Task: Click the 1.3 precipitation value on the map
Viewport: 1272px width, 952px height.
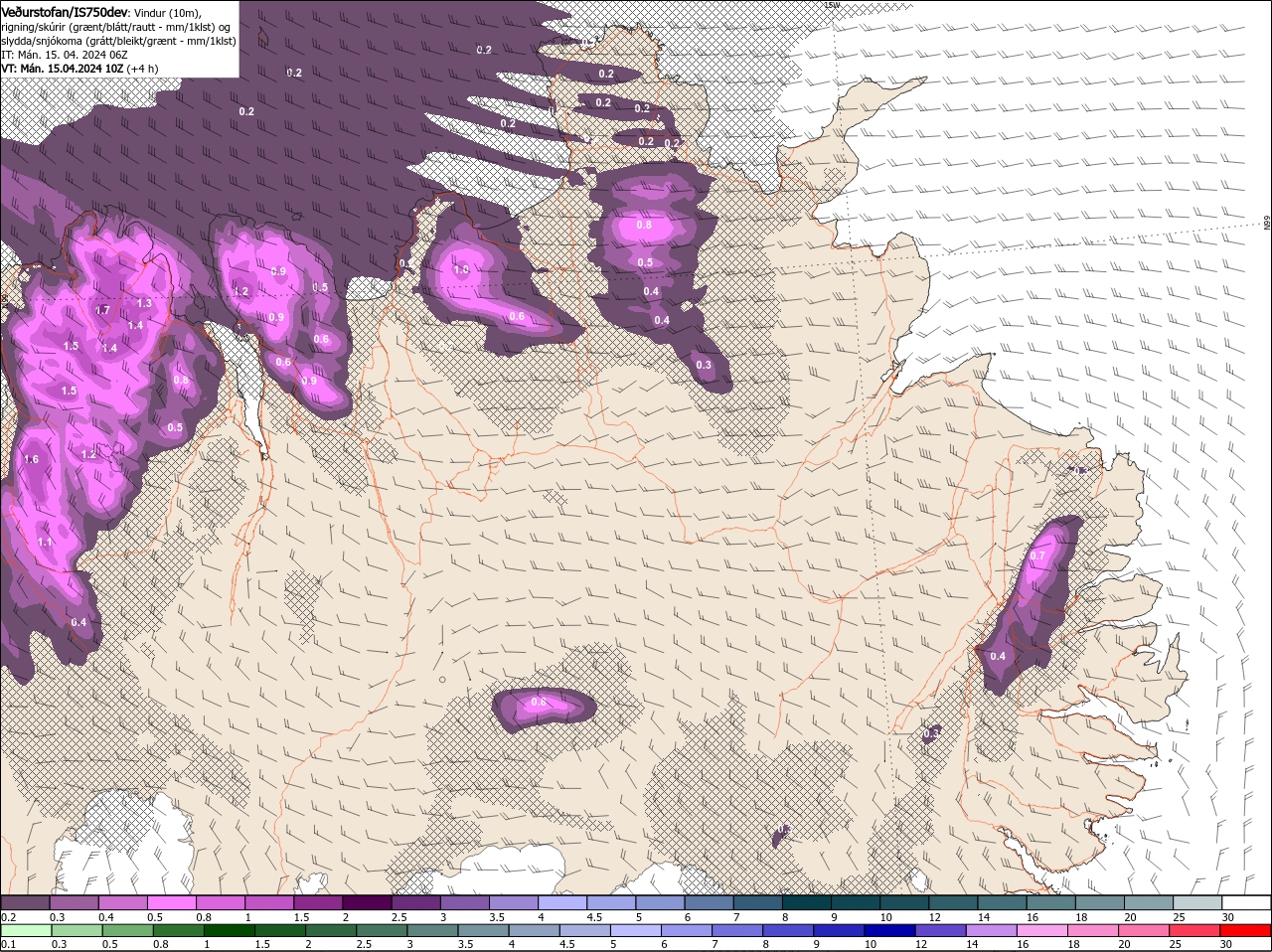Action: coord(144,303)
